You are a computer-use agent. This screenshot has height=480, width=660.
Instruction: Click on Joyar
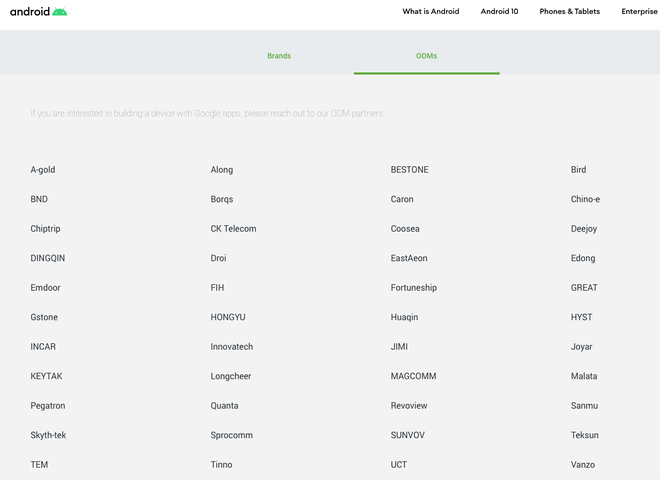(582, 347)
